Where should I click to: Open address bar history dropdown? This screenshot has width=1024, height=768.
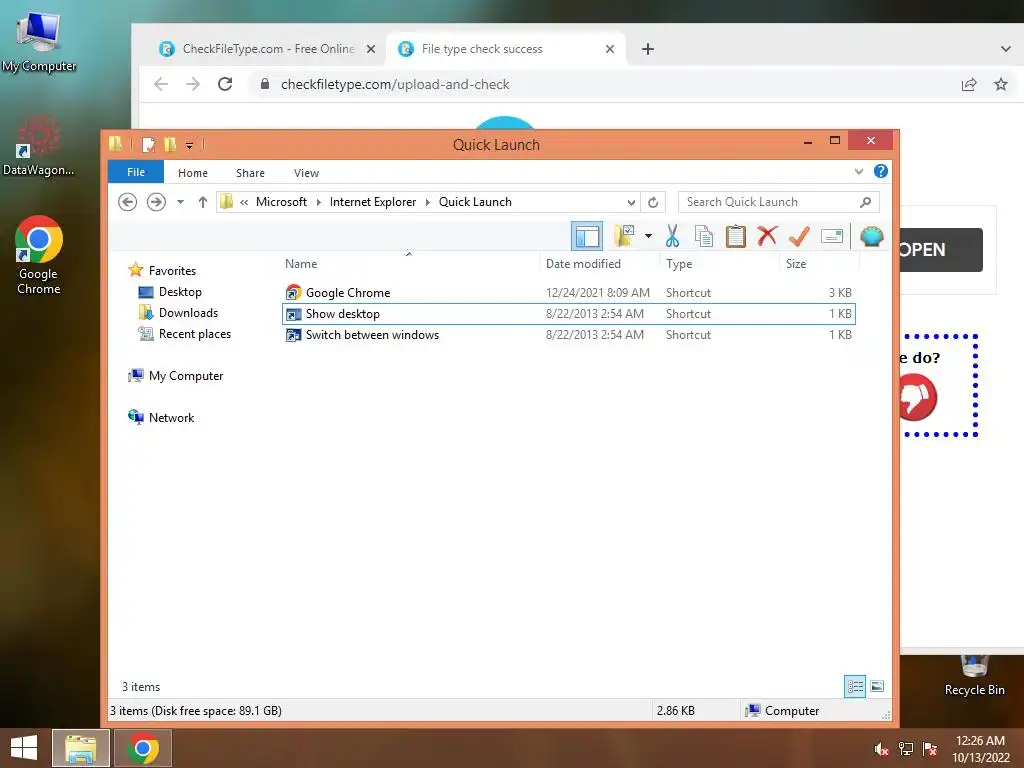(631, 202)
